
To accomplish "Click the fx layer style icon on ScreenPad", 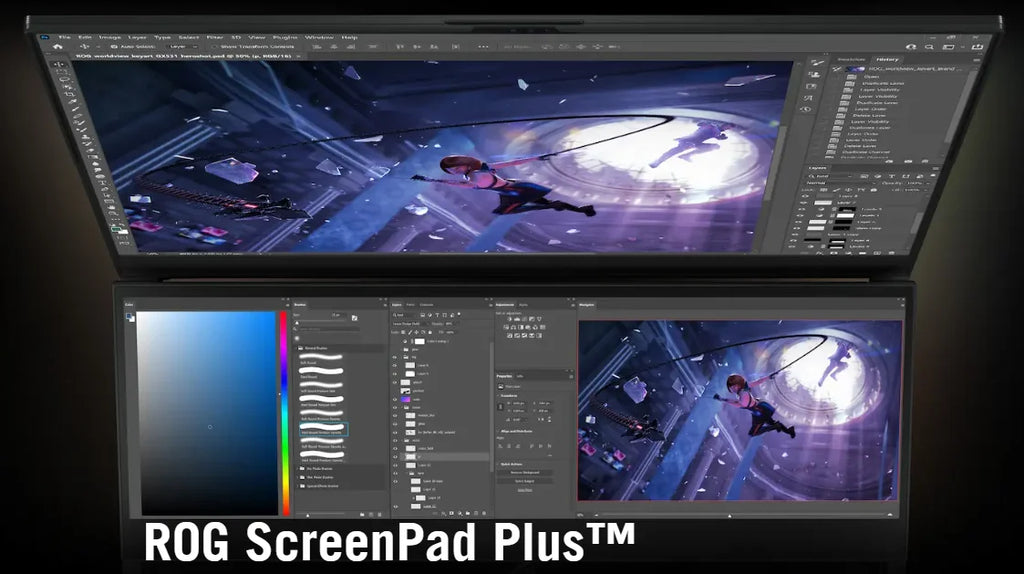I will (x=443, y=513).
